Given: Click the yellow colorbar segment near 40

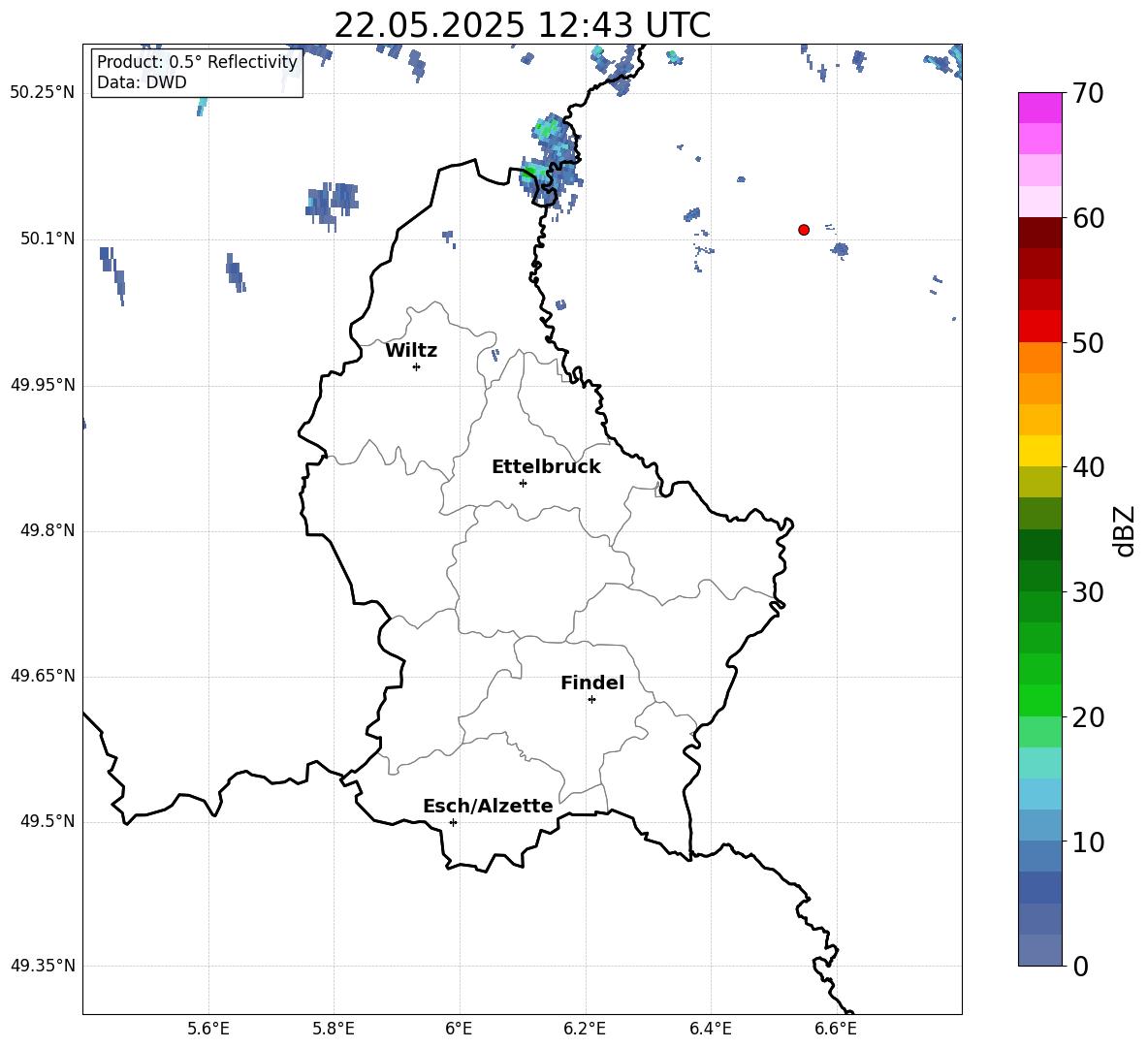Looking at the screenshot, I should [1040, 451].
